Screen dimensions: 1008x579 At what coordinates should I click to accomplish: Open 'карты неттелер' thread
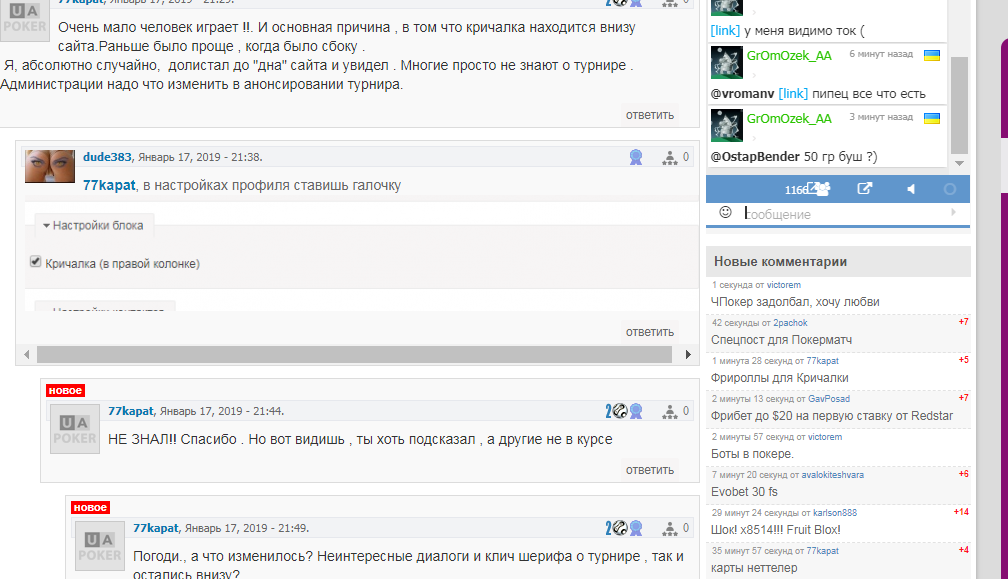coord(754,568)
